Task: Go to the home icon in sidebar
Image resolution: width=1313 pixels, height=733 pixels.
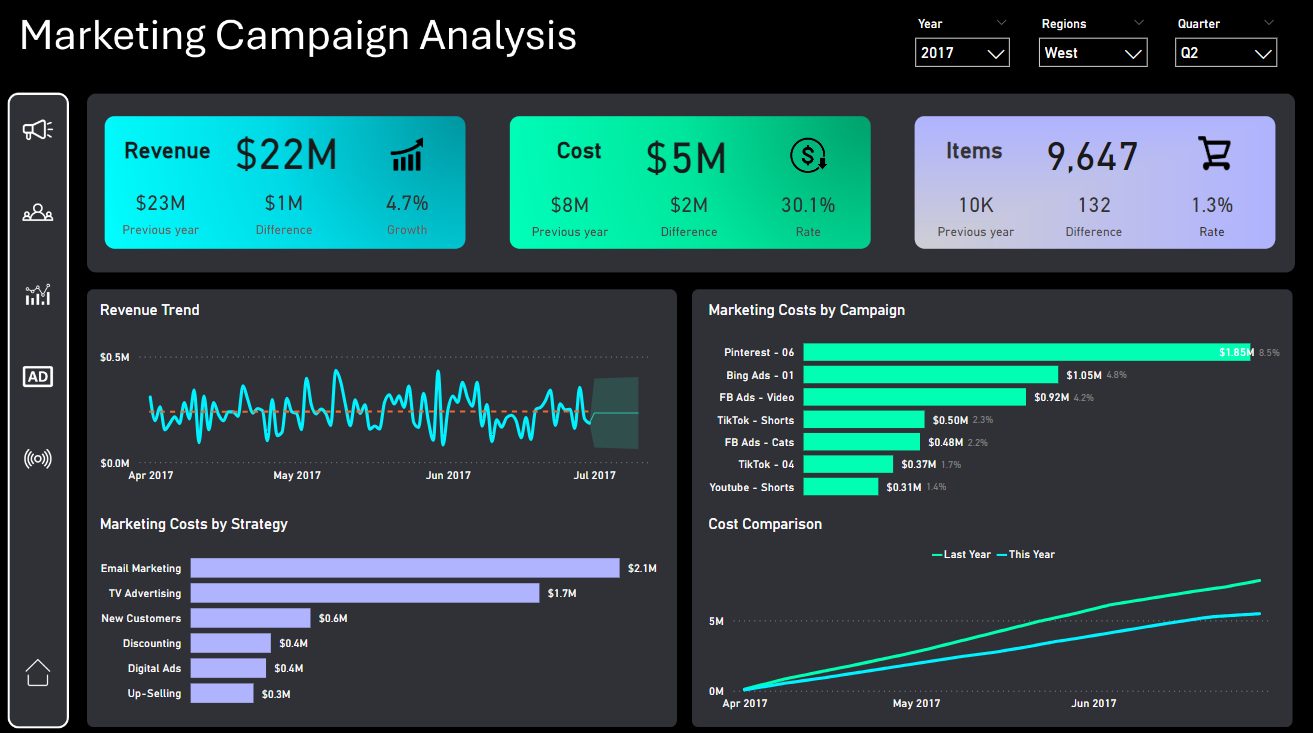Action: pyautogui.click(x=38, y=672)
